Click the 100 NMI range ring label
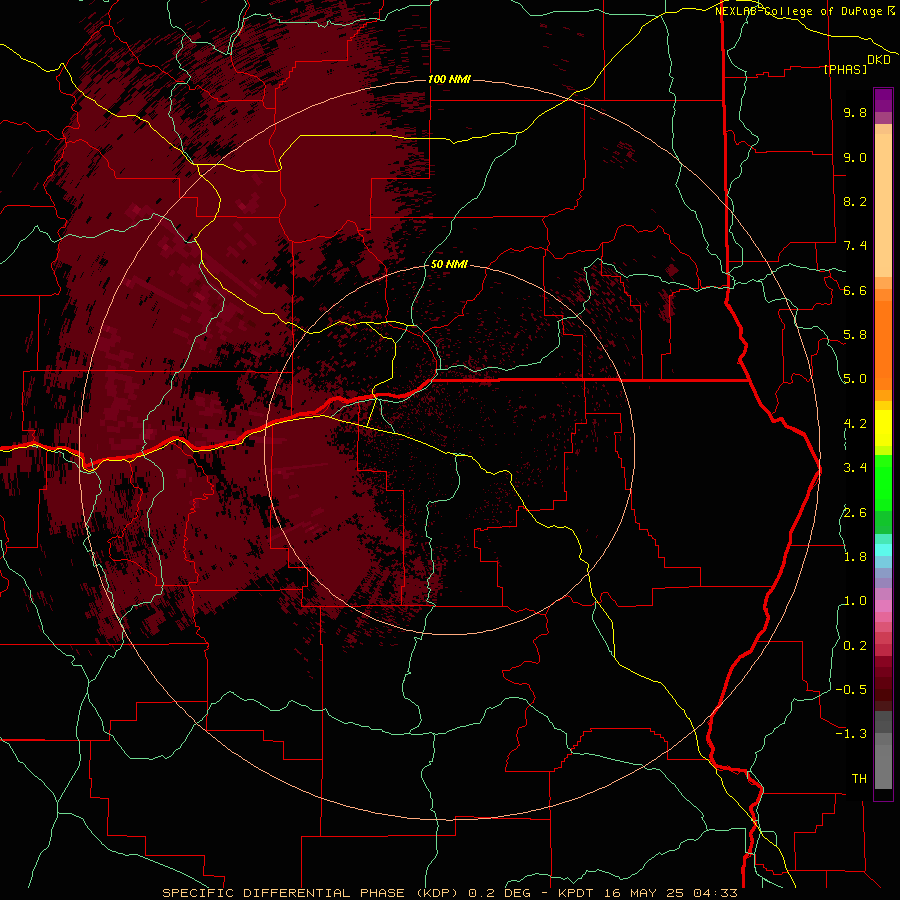Image resolution: width=900 pixels, height=900 pixels. (x=449, y=79)
